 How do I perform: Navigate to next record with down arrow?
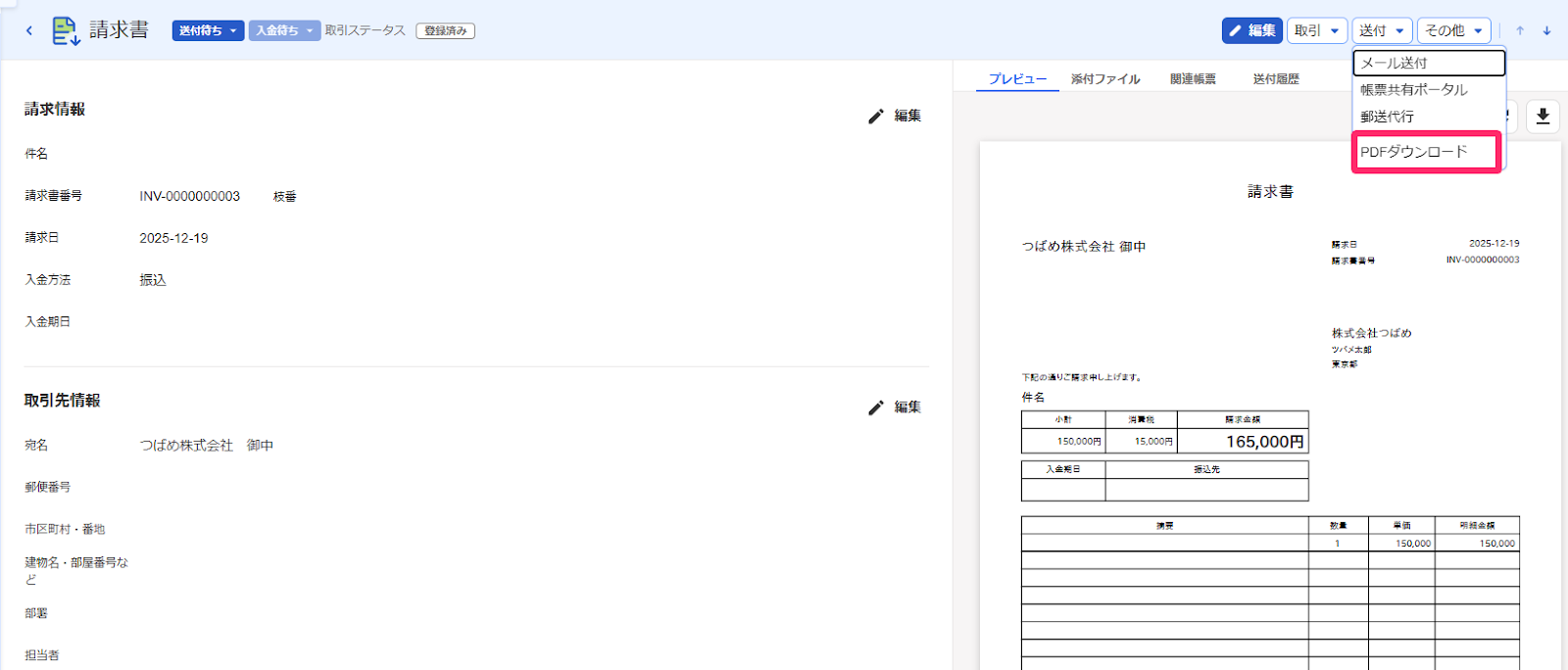tap(1547, 30)
